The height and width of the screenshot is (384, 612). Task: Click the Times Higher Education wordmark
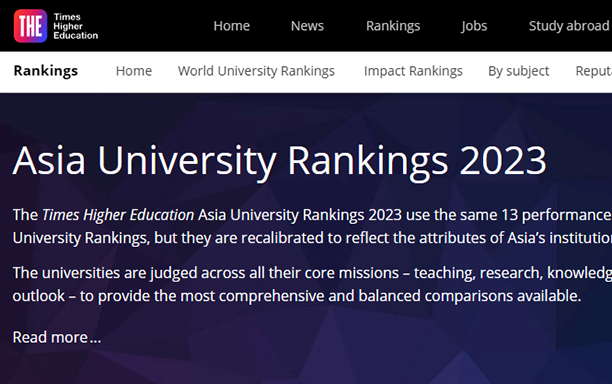tap(76, 26)
